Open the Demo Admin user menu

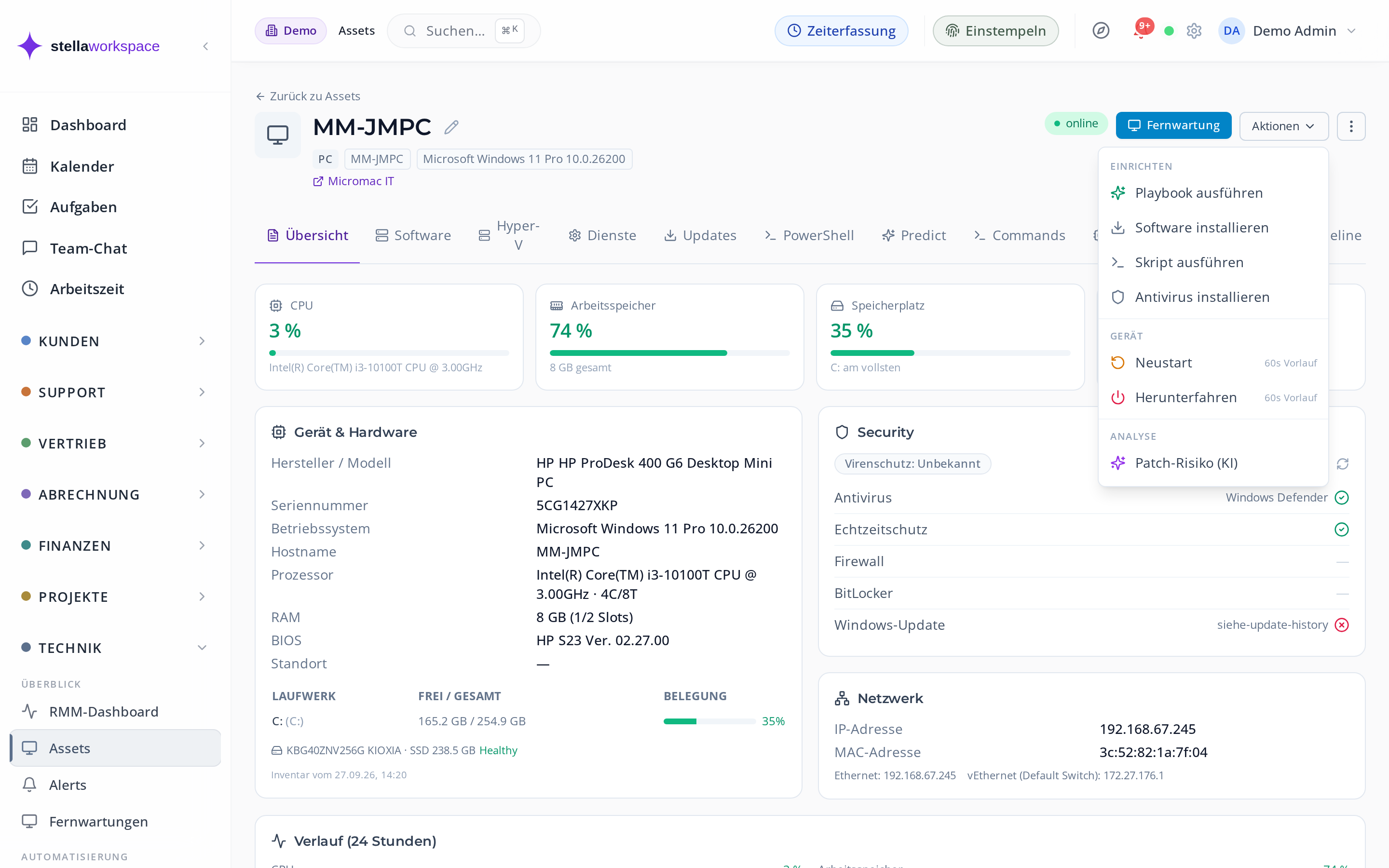pos(1287,30)
